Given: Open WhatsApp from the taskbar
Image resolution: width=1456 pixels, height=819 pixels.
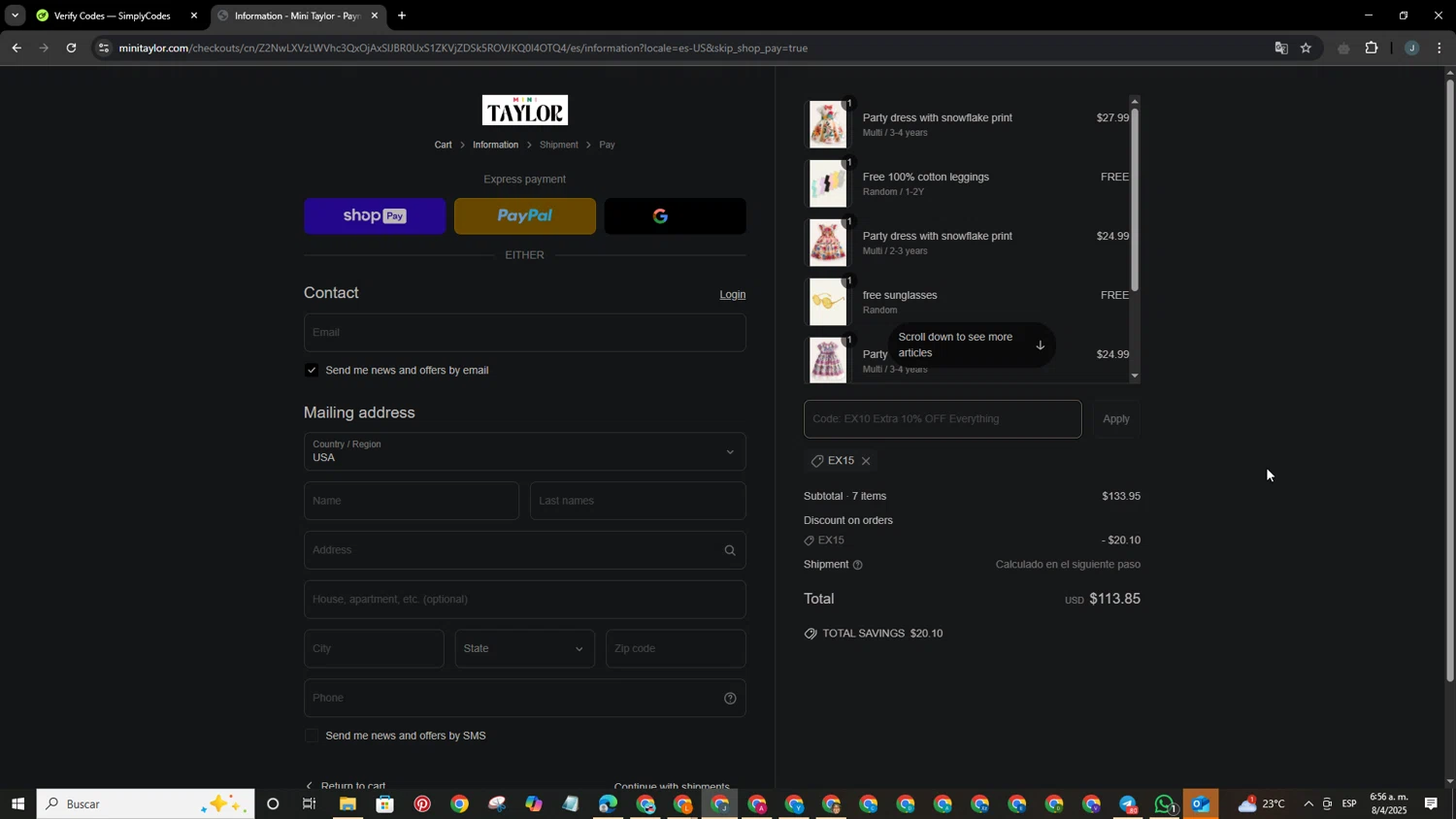Looking at the screenshot, I should (1165, 803).
